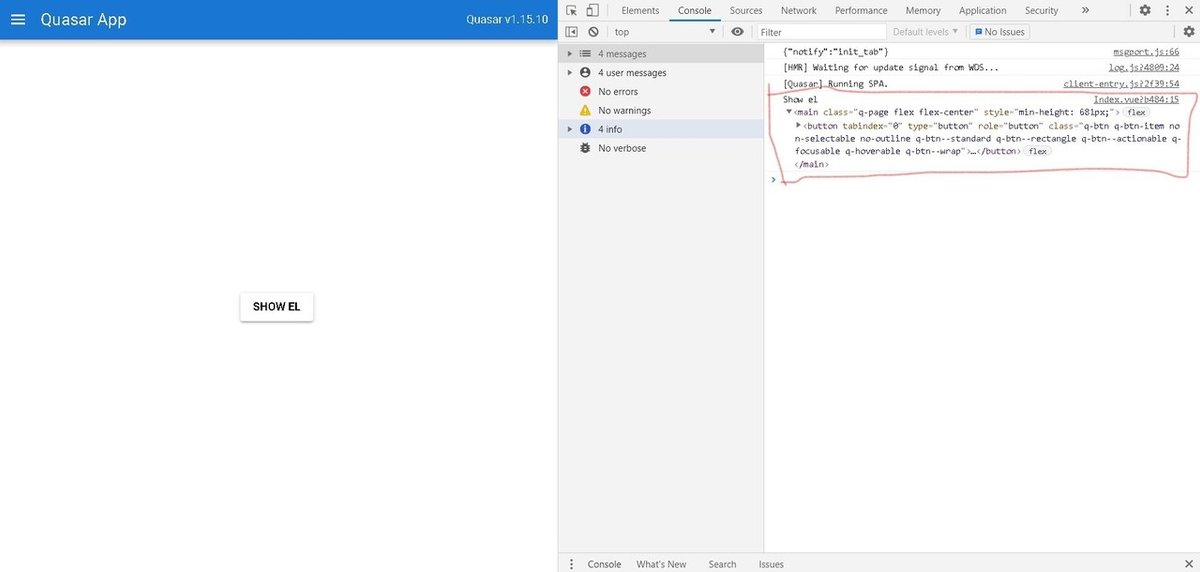
Task: Open client-entry.js source link
Action: (x=1121, y=84)
